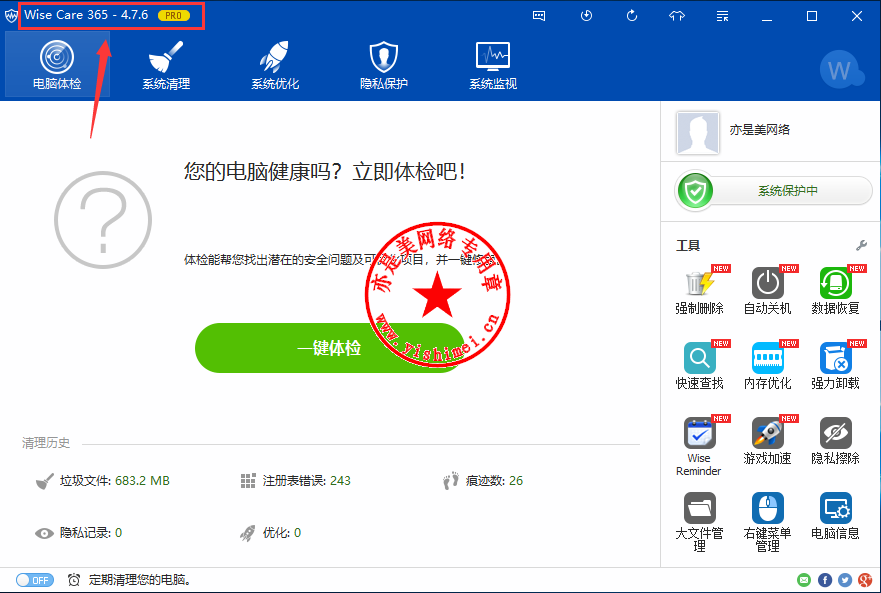Click the 痕迹数: 26 entry
The width and height of the screenshot is (881, 593).
pyautogui.click(x=483, y=481)
